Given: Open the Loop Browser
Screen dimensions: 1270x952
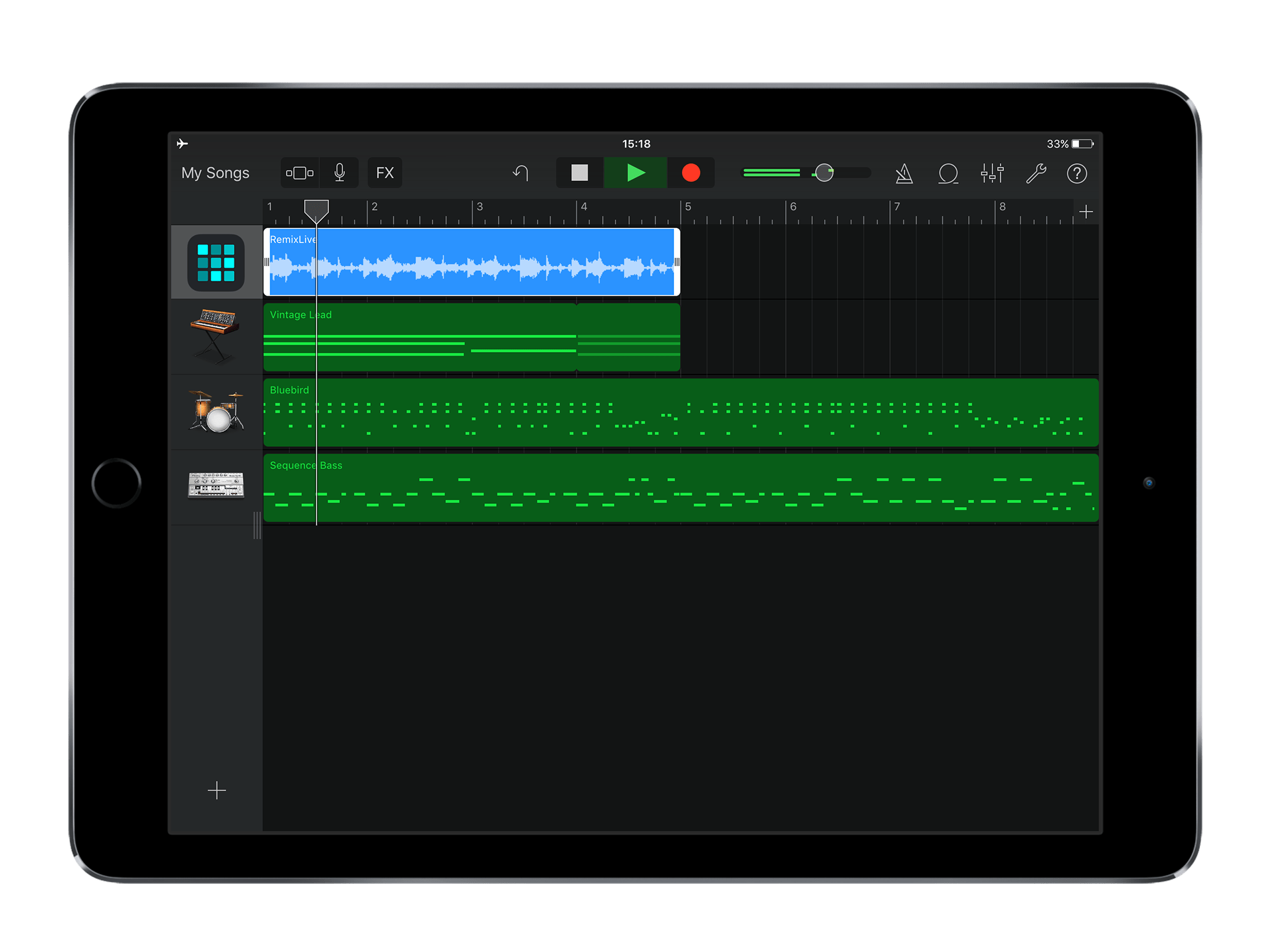Looking at the screenshot, I should (947, 173).
